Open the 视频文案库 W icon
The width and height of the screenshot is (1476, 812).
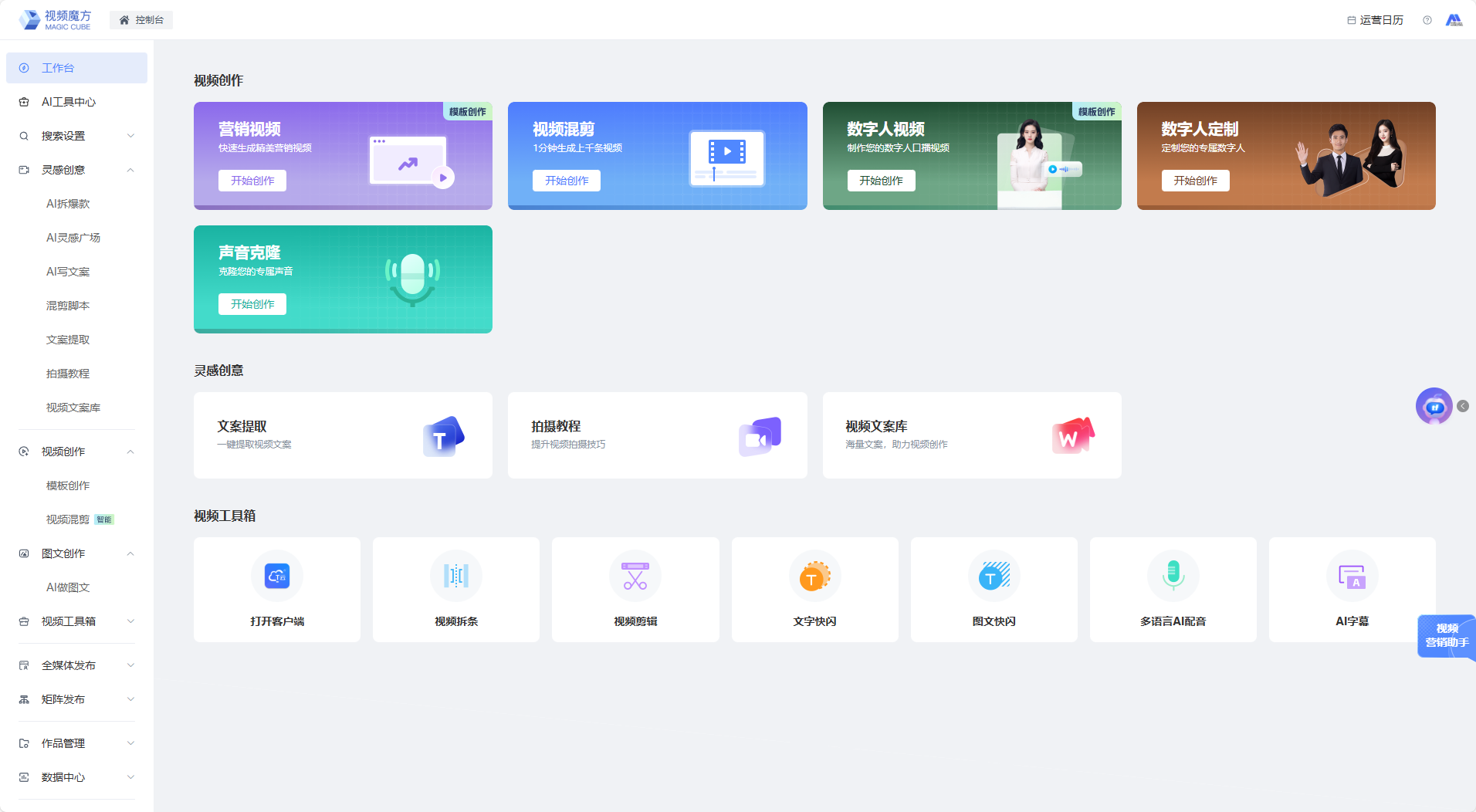1073,436
